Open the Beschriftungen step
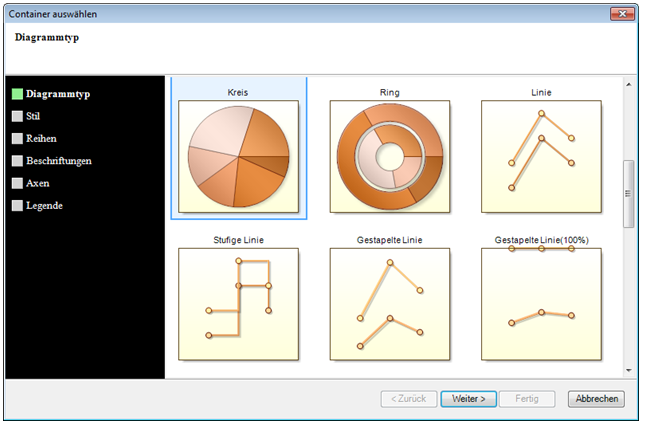The image size is (646, 425). 59,160
